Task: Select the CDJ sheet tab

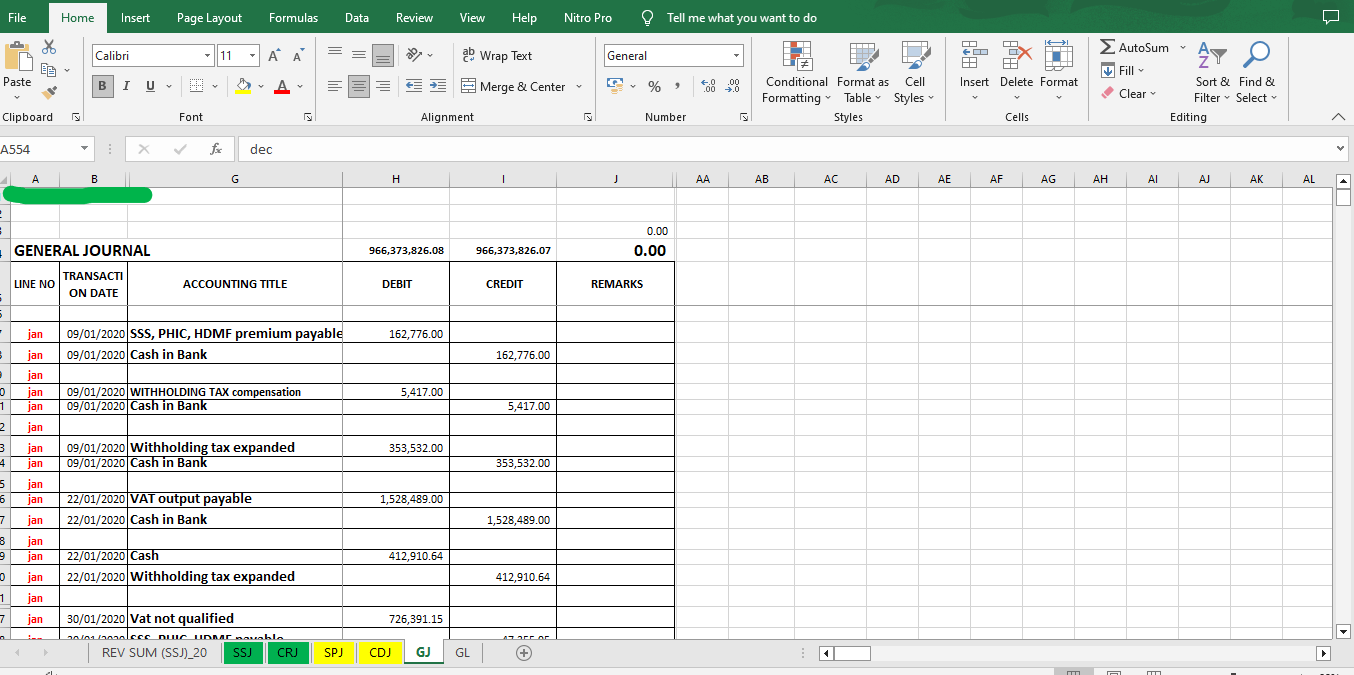Action: tap(380, 653)
